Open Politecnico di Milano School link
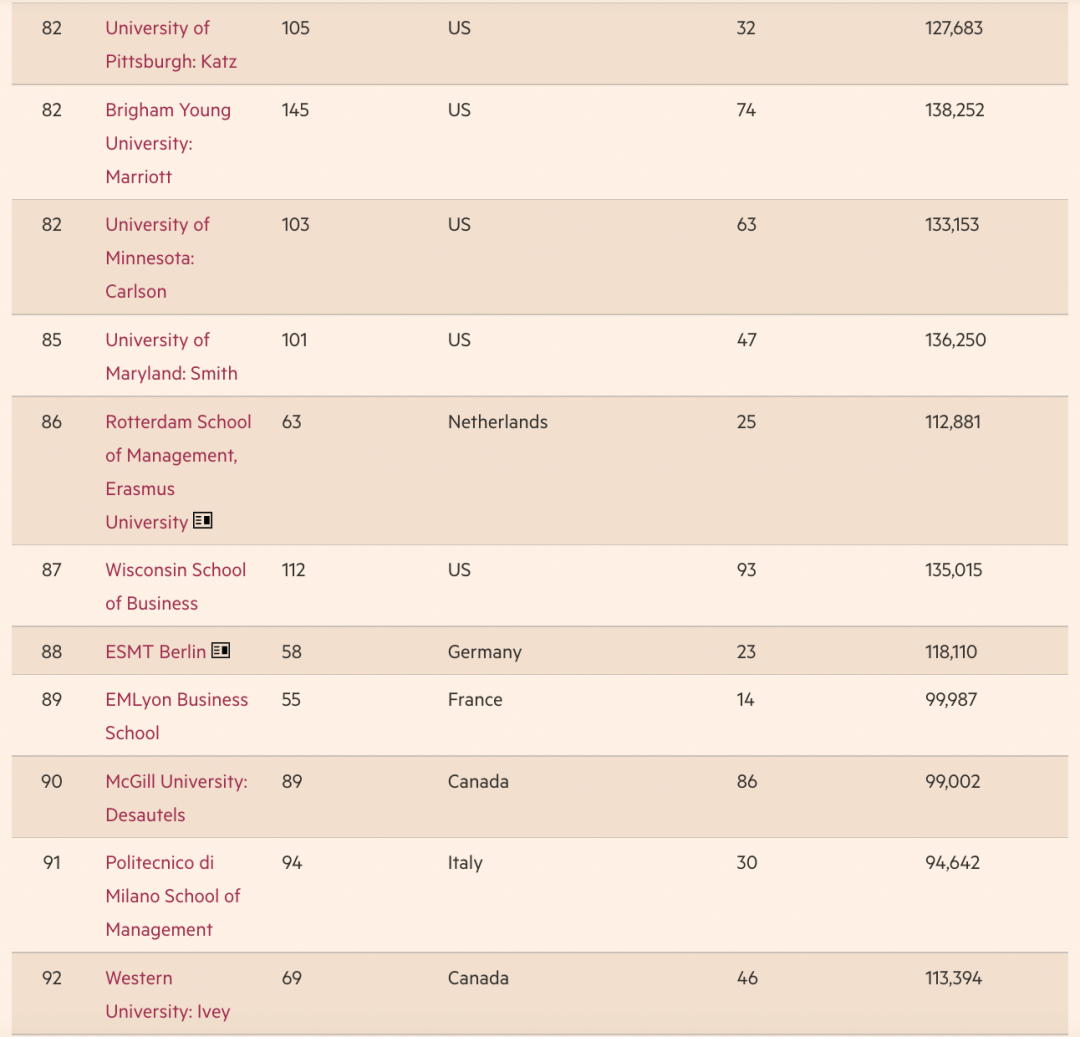Viewport: 1080px width, 1037px height. pos(173,896)
